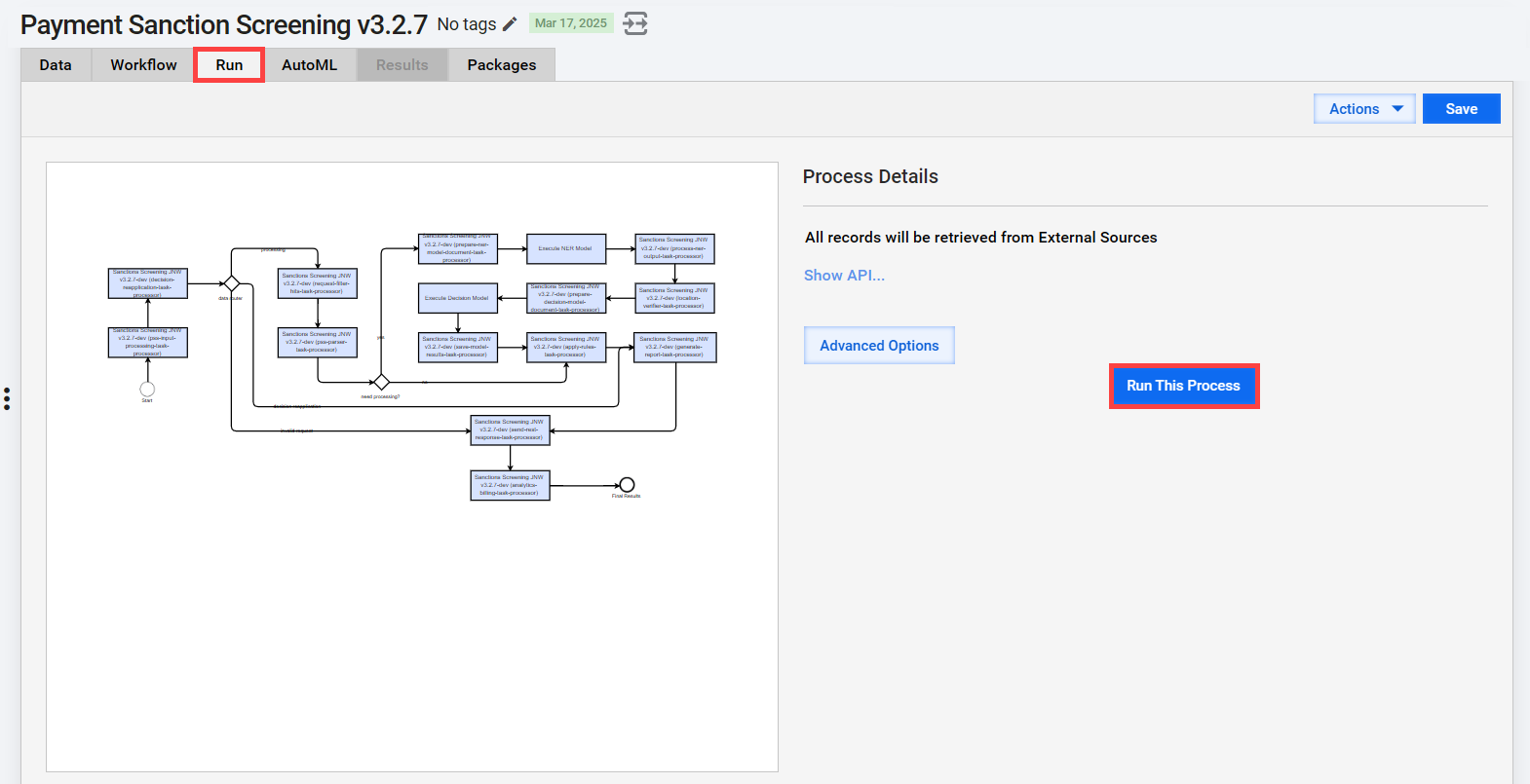
Task: Select the prepare-decision-model-document-task-processor node
Action: pyautogui.click(x=566, y=298)
